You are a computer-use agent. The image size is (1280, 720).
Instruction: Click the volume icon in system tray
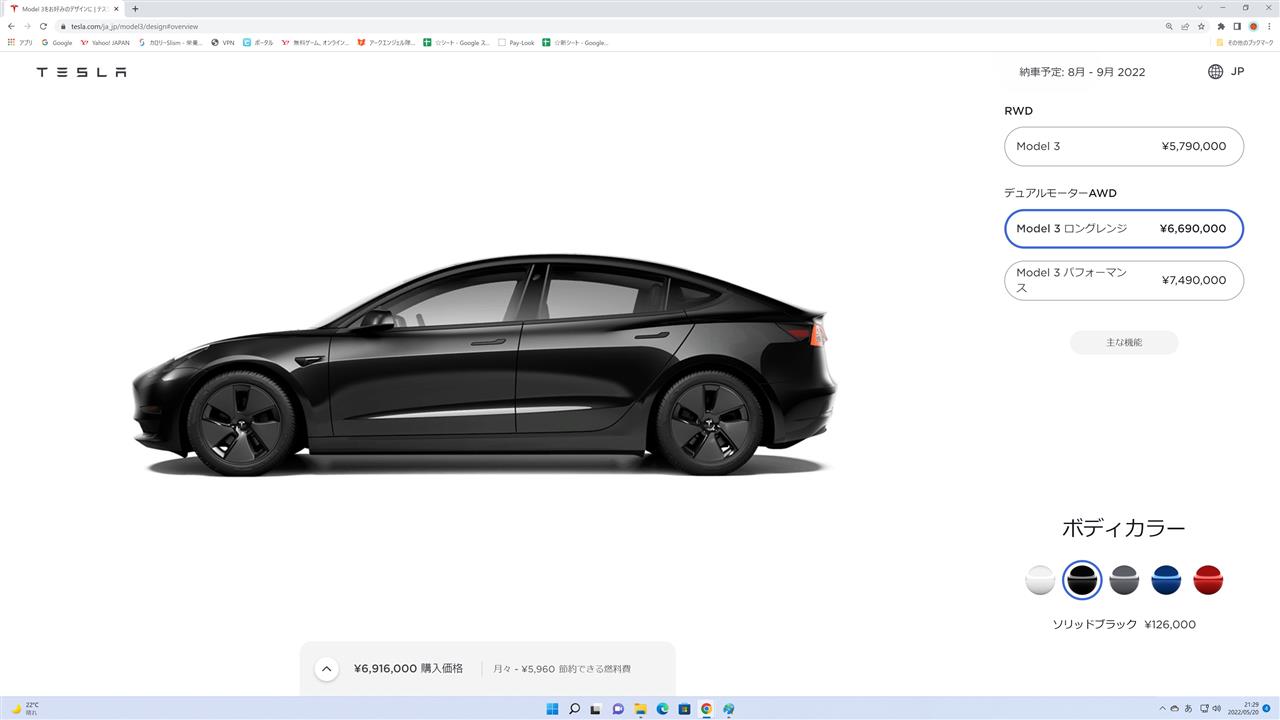1216,709
